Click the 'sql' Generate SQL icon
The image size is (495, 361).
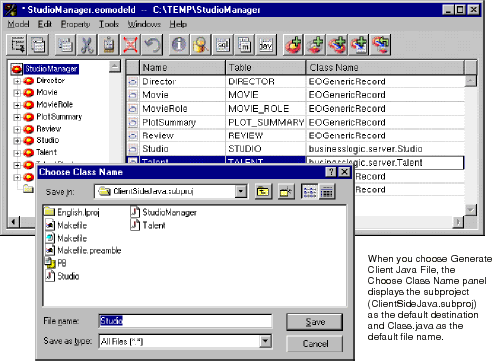tap(222, 44)
